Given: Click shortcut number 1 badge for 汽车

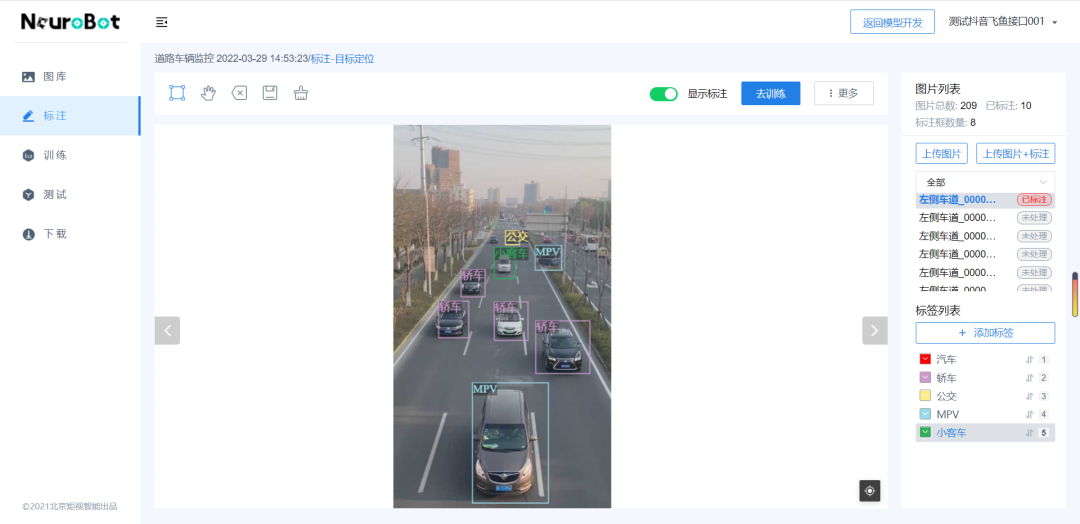Looking at the screenshot, I should tap(1043, 359).
